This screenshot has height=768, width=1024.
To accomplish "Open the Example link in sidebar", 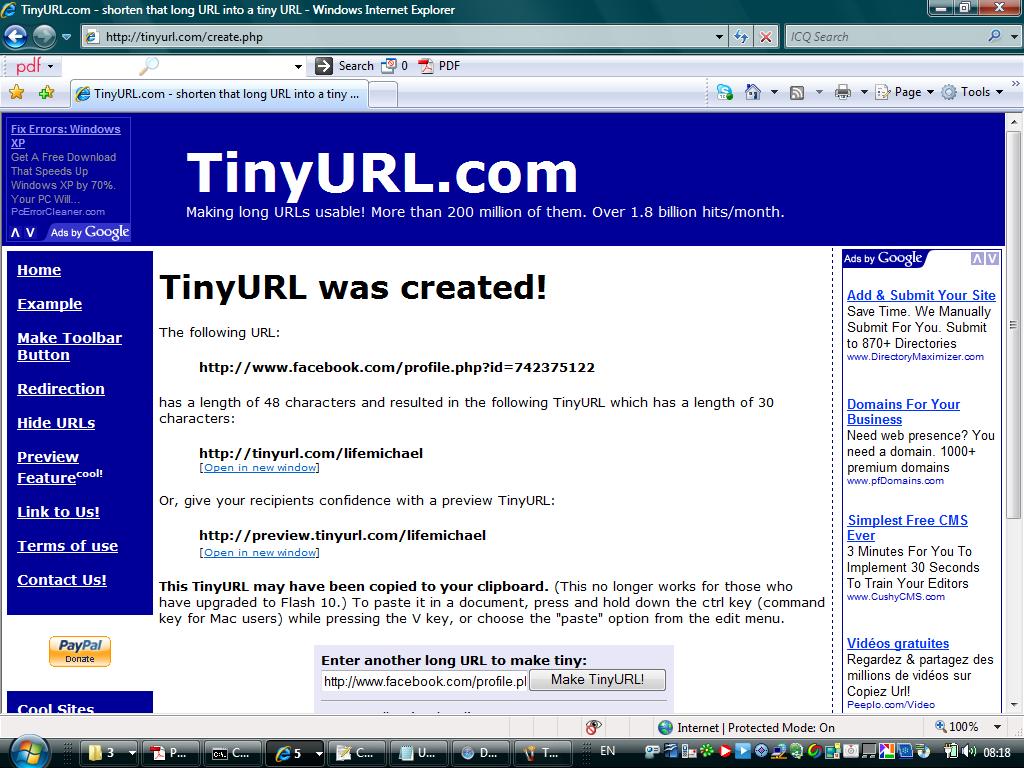I will point(50,304).
